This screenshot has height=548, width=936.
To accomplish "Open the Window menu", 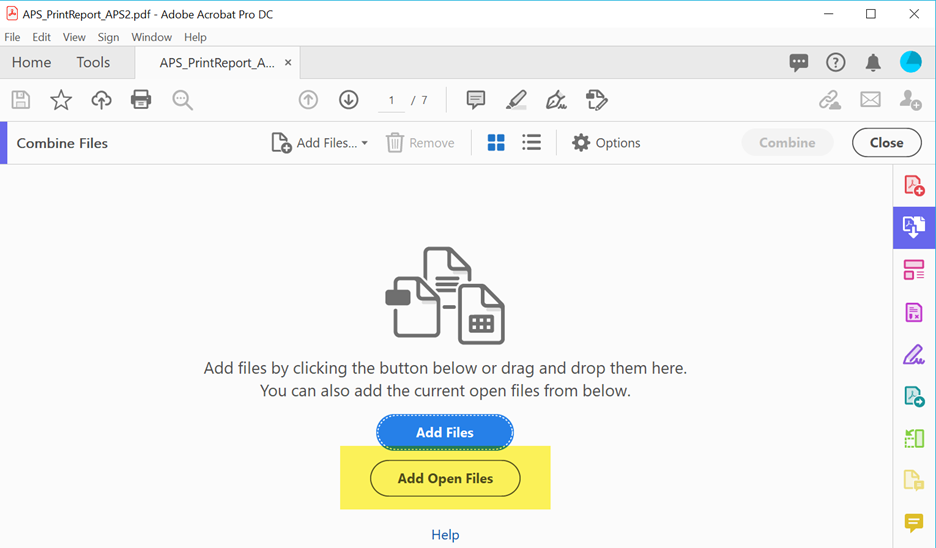I will point(152,37).
